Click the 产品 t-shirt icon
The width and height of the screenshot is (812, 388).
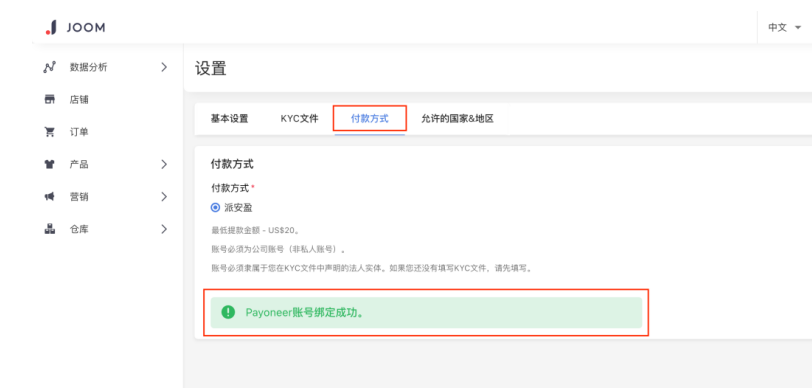tap(49, 164)
